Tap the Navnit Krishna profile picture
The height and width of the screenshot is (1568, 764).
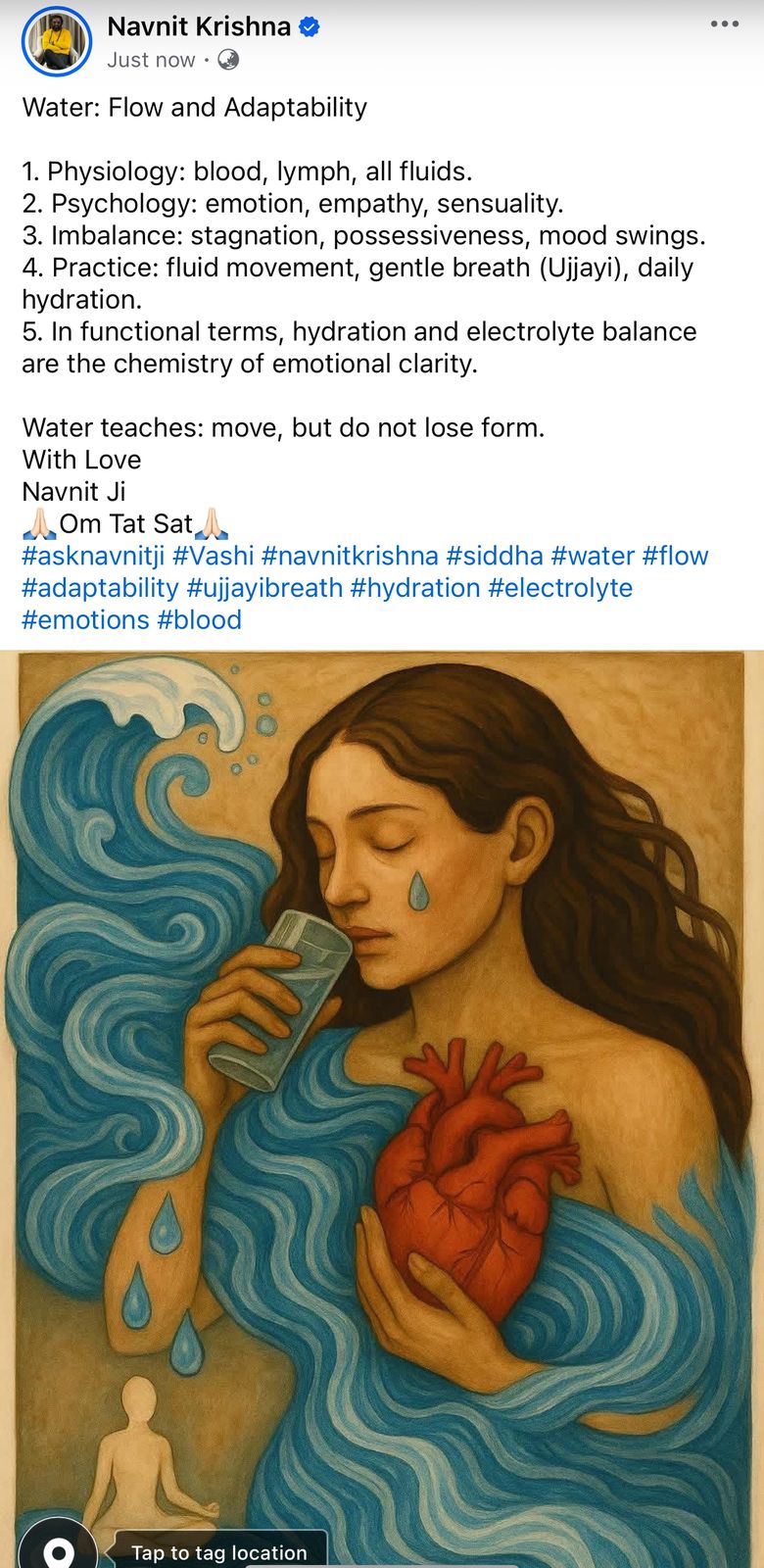[x=57, y=42]
